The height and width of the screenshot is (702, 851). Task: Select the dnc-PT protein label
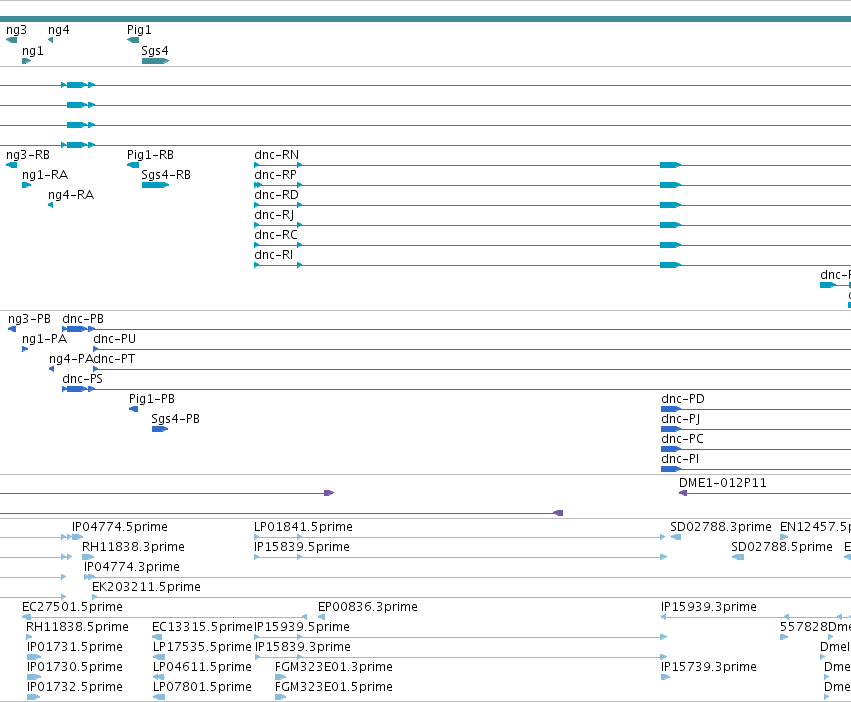(x=114, y=359)
